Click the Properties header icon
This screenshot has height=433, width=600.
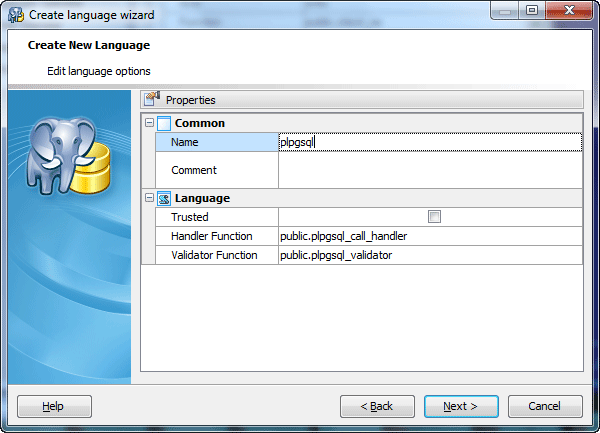152,99
